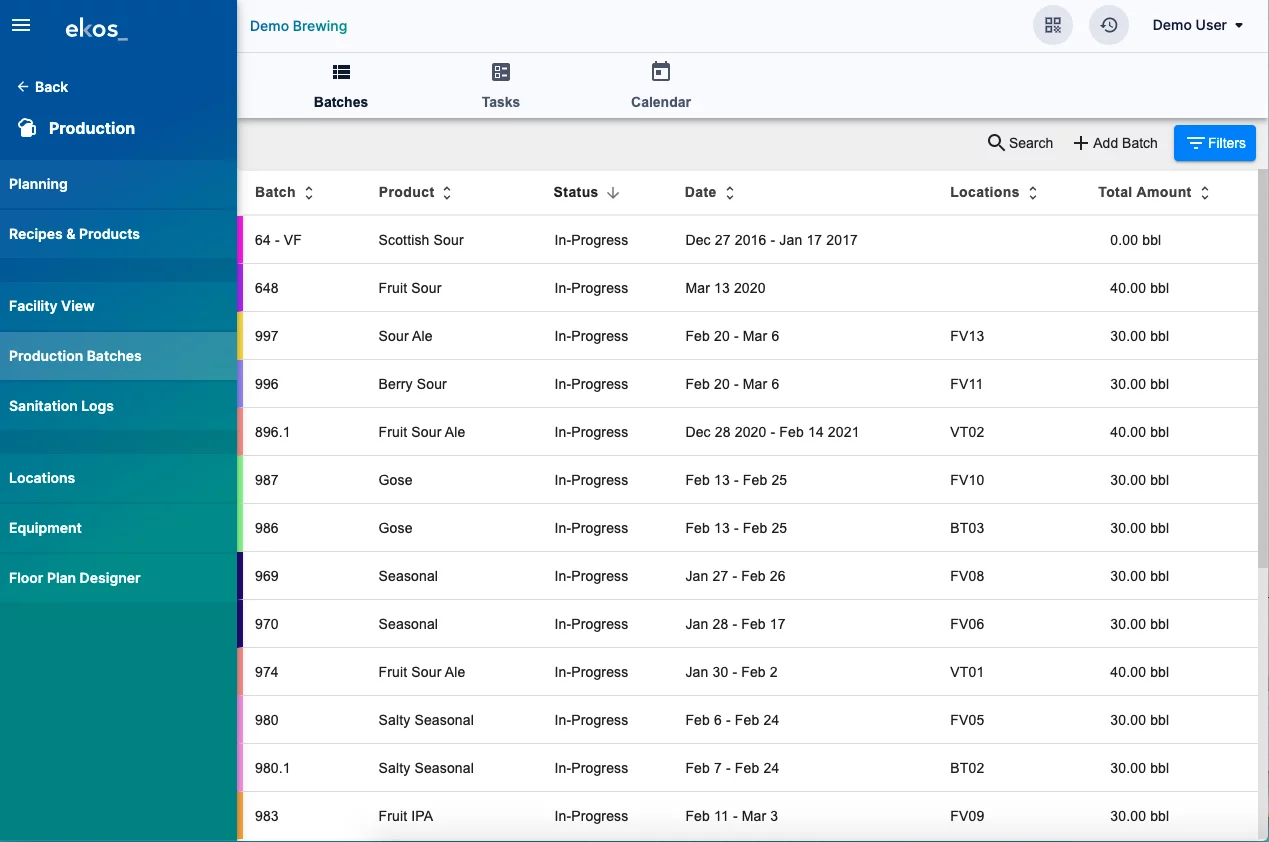Viewport: 1269px width, 842px height.
Task: Sort by the Date column arrows
Action: (730, 193)
